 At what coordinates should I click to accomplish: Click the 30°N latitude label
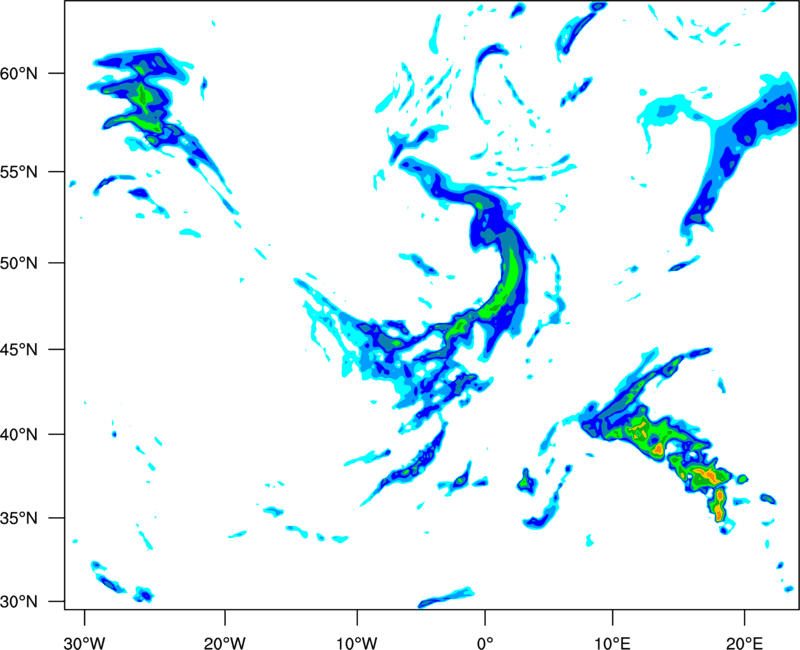pos(19,602)
